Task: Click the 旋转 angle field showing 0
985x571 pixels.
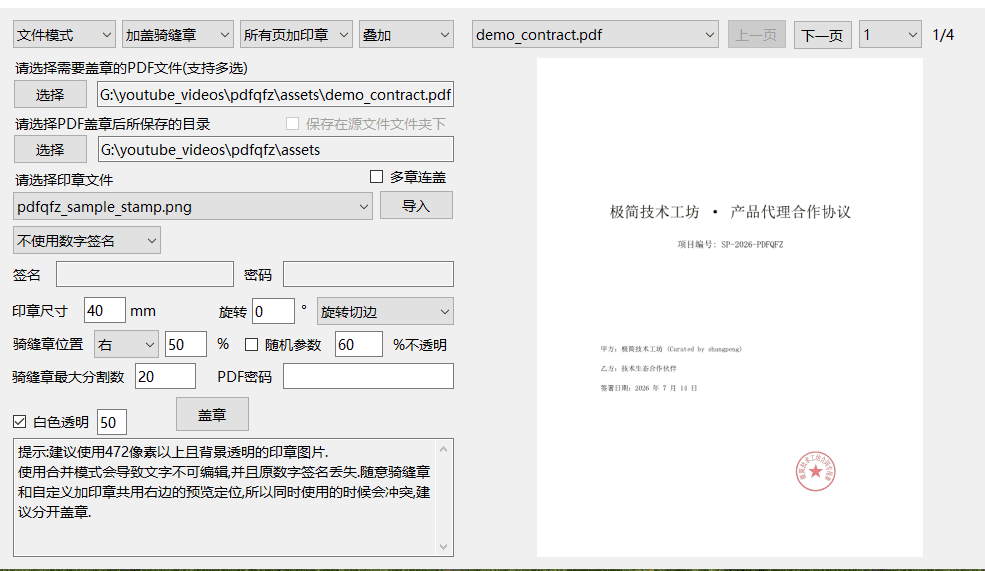Action: click(x=273, y=312)
